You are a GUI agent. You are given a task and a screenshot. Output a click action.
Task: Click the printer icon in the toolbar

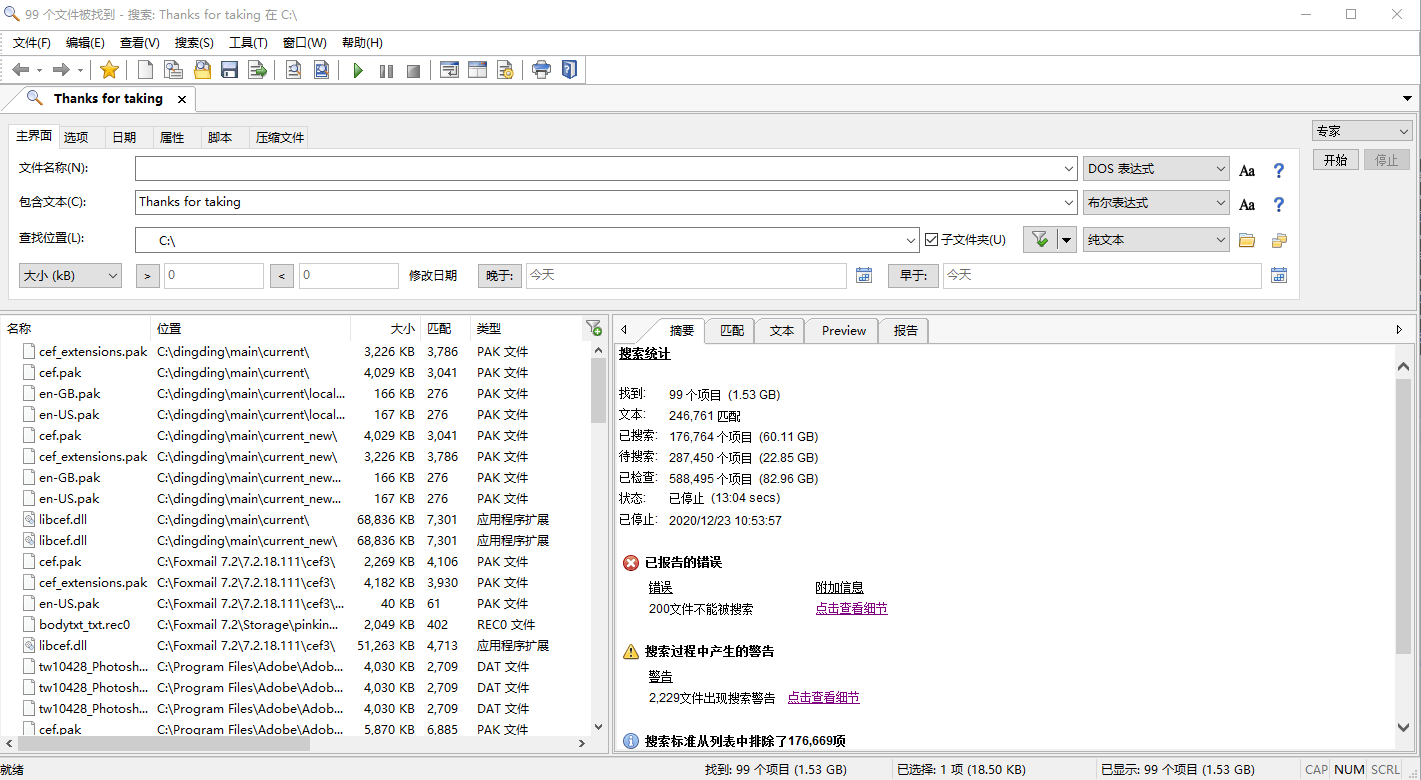[x=541, y=70]
